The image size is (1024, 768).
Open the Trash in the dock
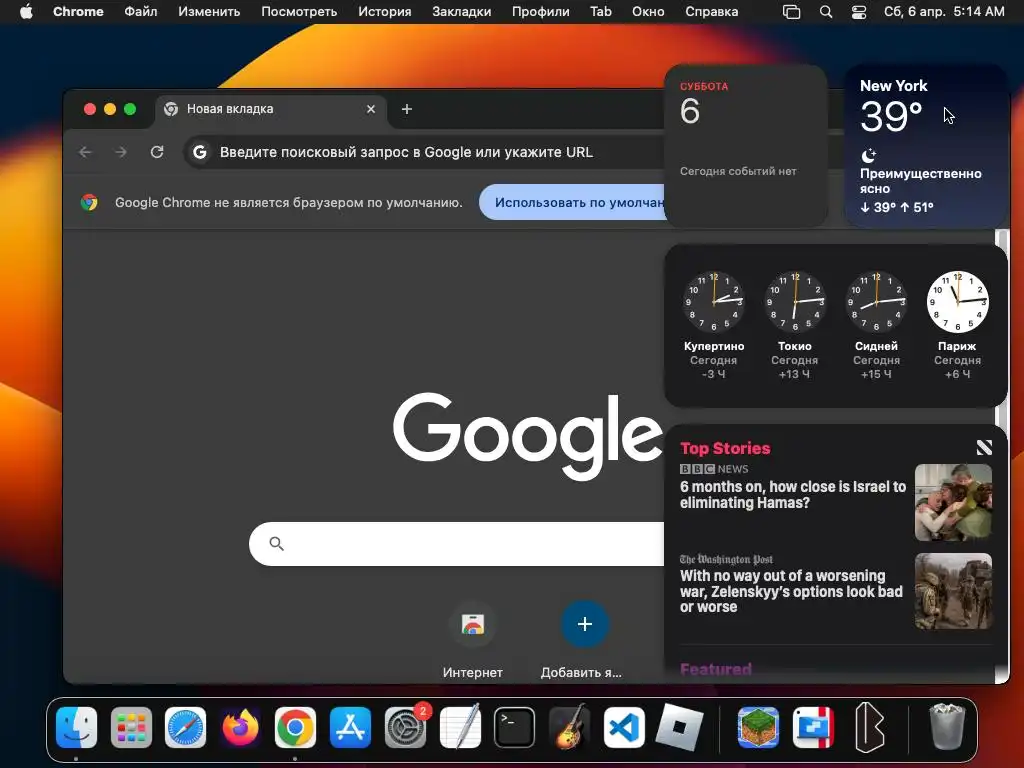[946, 727]
